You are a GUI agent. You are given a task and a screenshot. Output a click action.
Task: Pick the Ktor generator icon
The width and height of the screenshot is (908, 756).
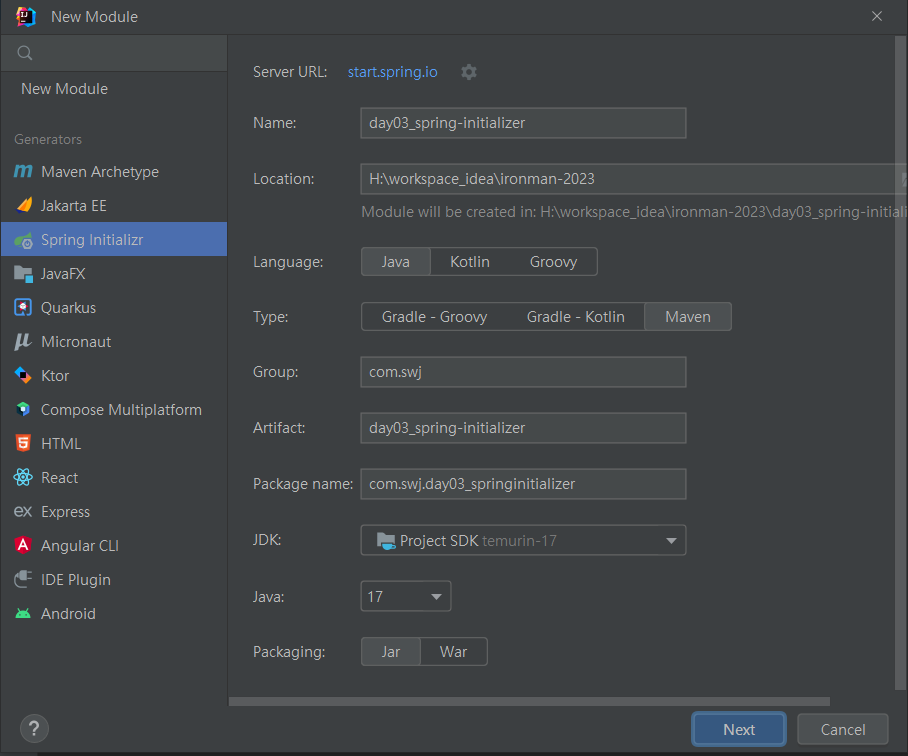pyautogui.click(x=23, y=375)
